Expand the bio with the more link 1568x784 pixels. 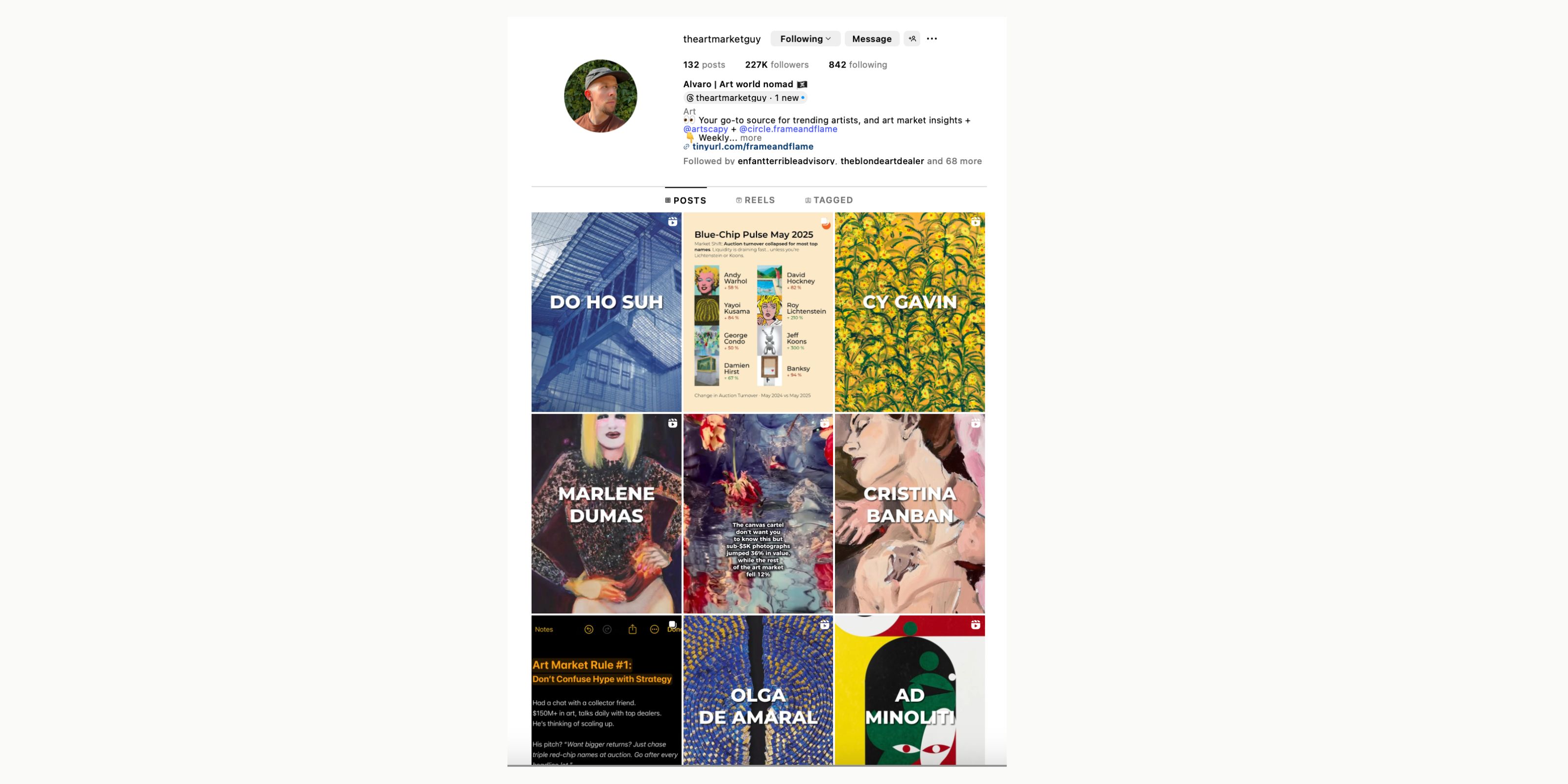[751, 138]
